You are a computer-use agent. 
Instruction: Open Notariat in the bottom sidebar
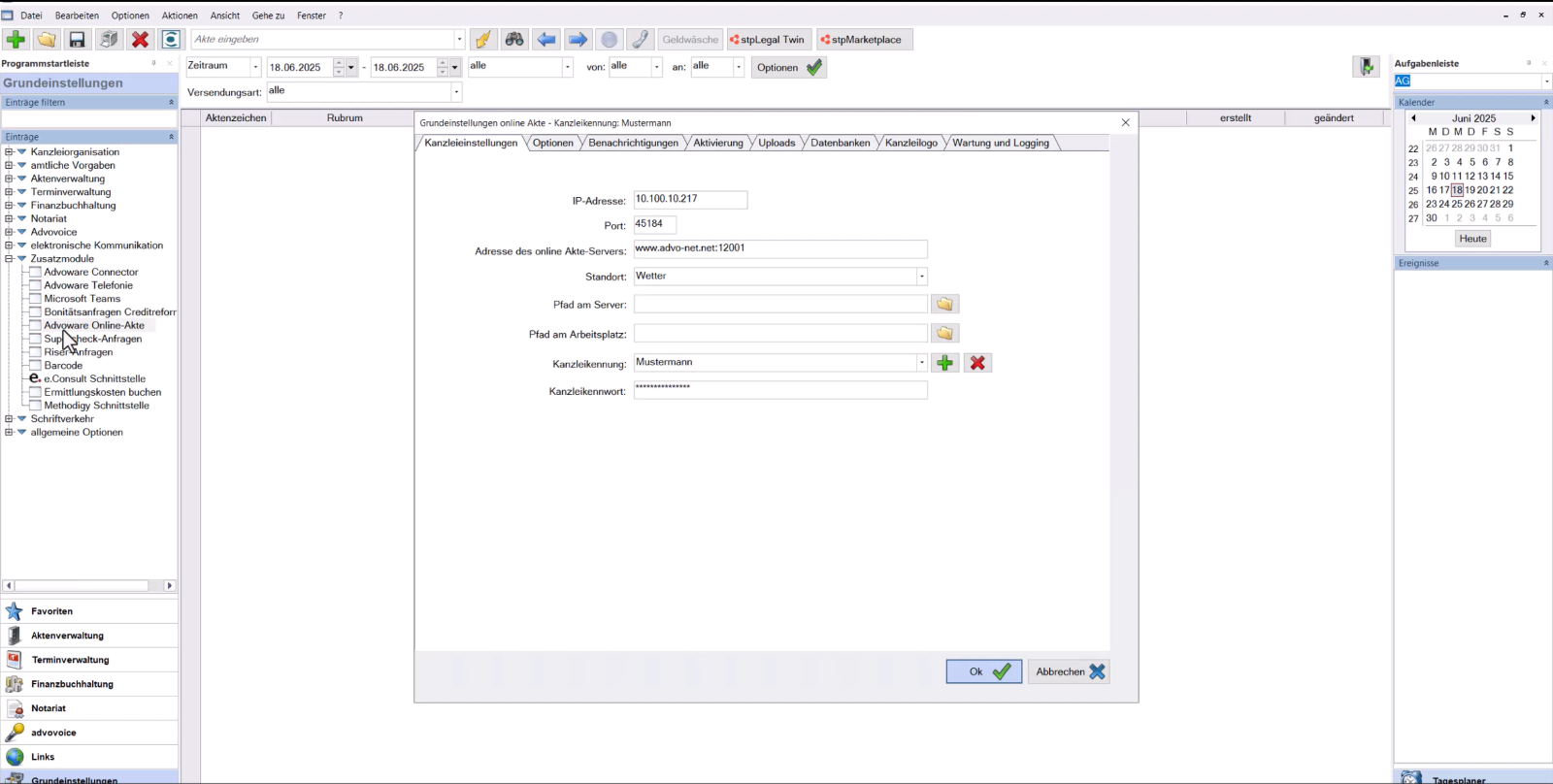click(49, 708)
